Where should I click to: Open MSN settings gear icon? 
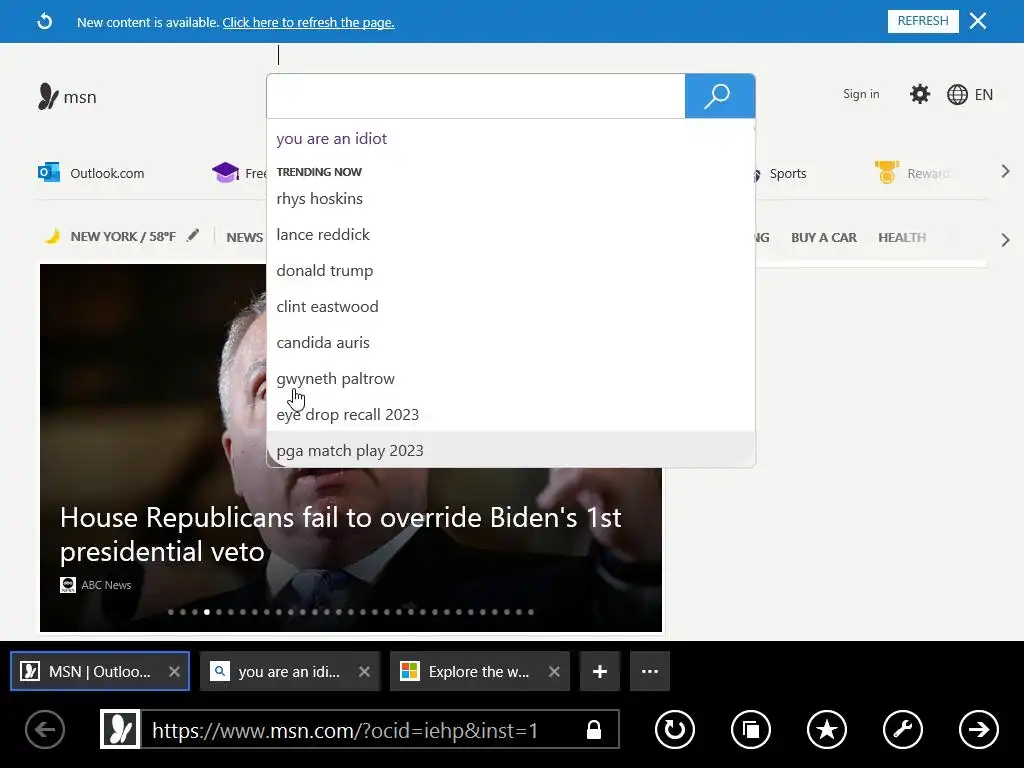[x=920, y=94]
